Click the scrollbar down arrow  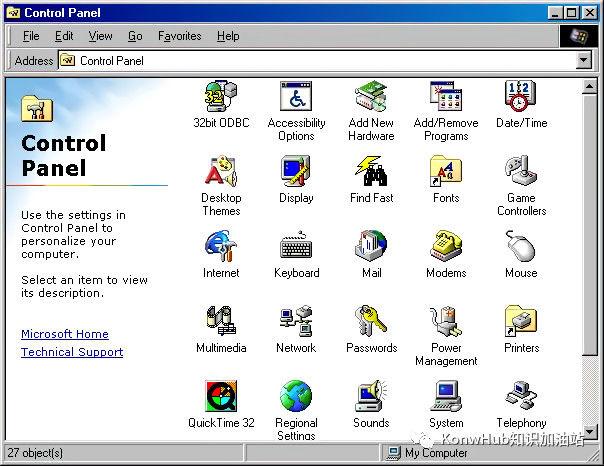[589, 432]
